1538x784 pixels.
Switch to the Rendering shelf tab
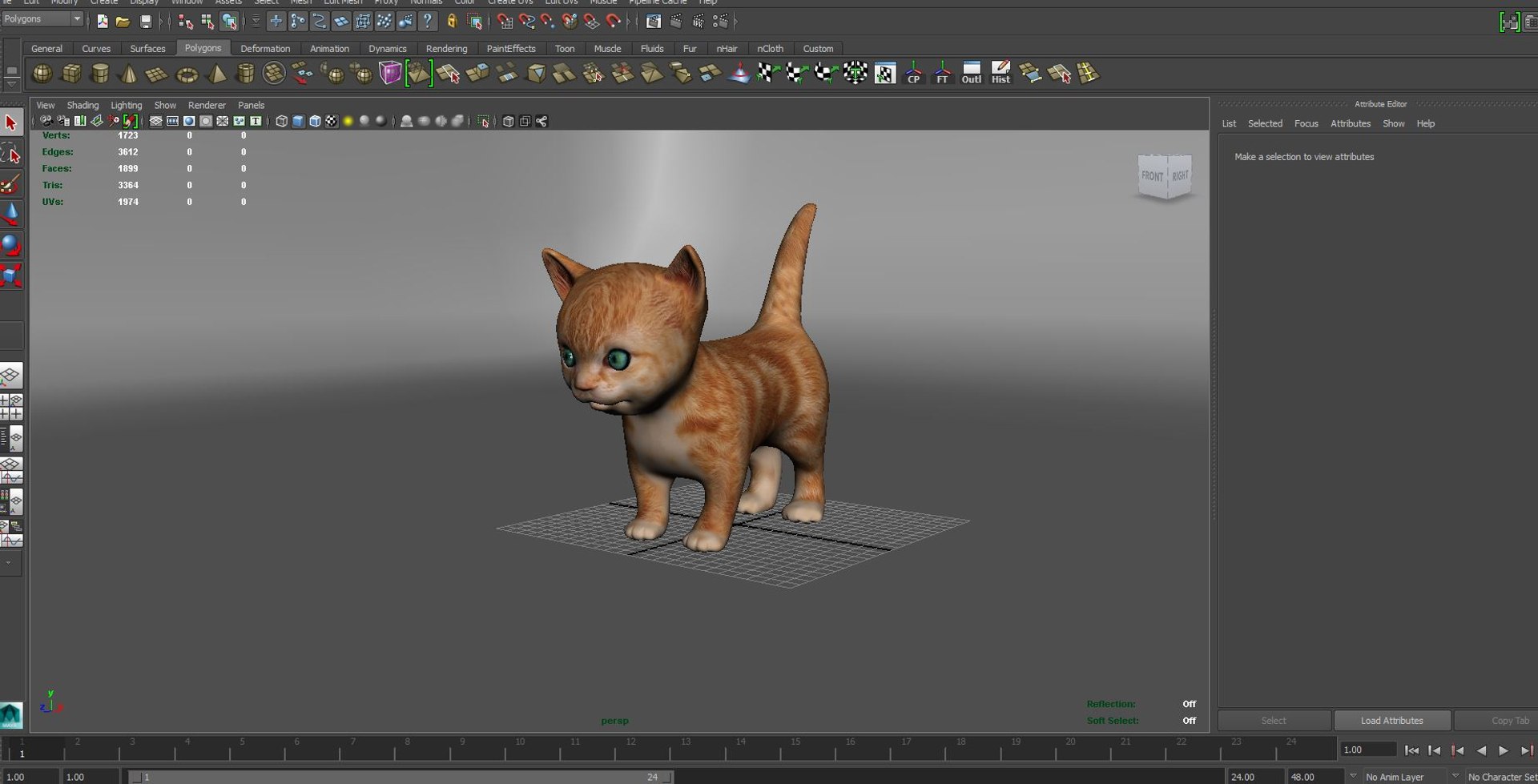coord(446,49)
